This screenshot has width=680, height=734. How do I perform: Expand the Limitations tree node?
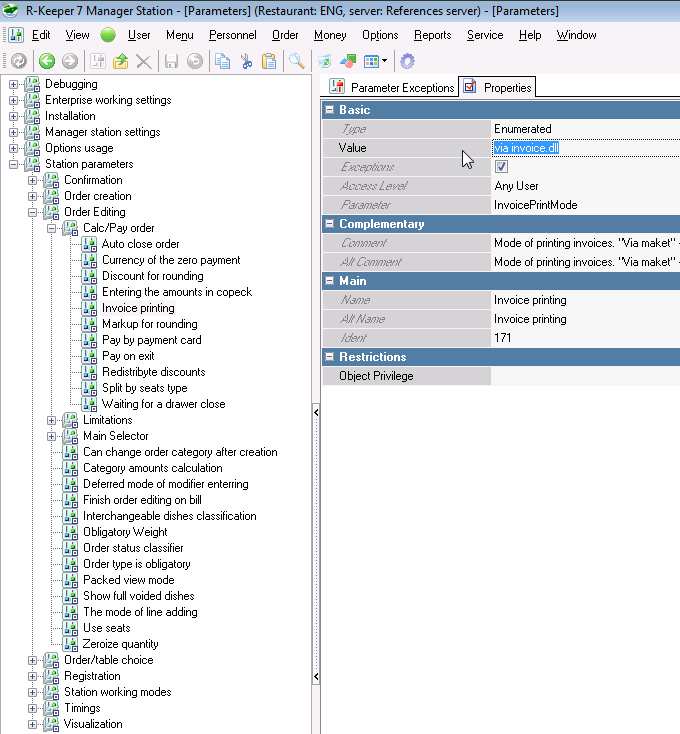click(51, 420)
